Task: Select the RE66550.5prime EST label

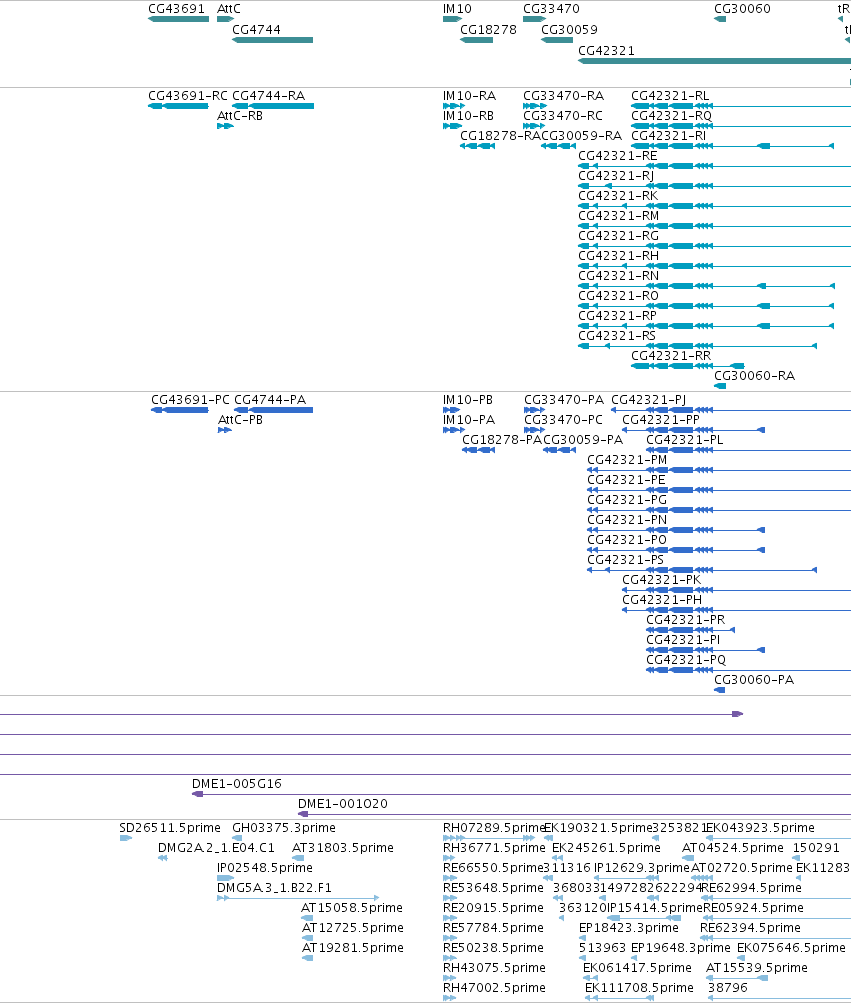Action: 493,868
